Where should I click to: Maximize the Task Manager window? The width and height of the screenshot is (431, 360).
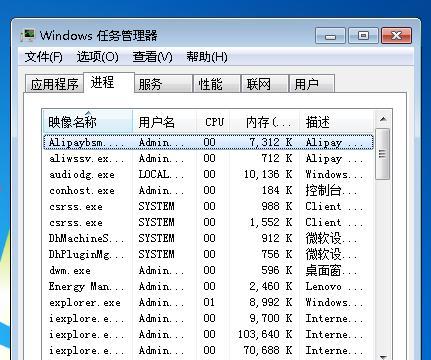pyautogui.click(x=363, y=35)
